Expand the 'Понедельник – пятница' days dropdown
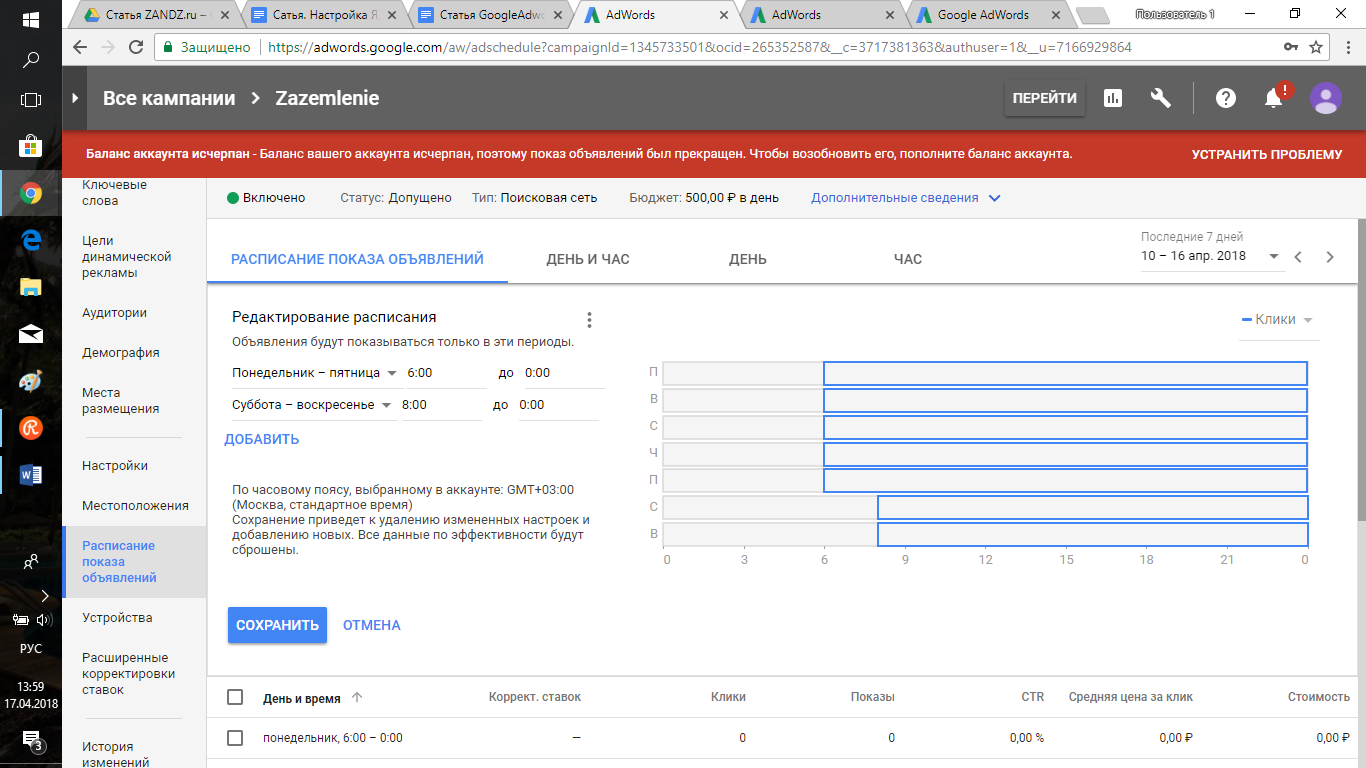 coord(314,373)
